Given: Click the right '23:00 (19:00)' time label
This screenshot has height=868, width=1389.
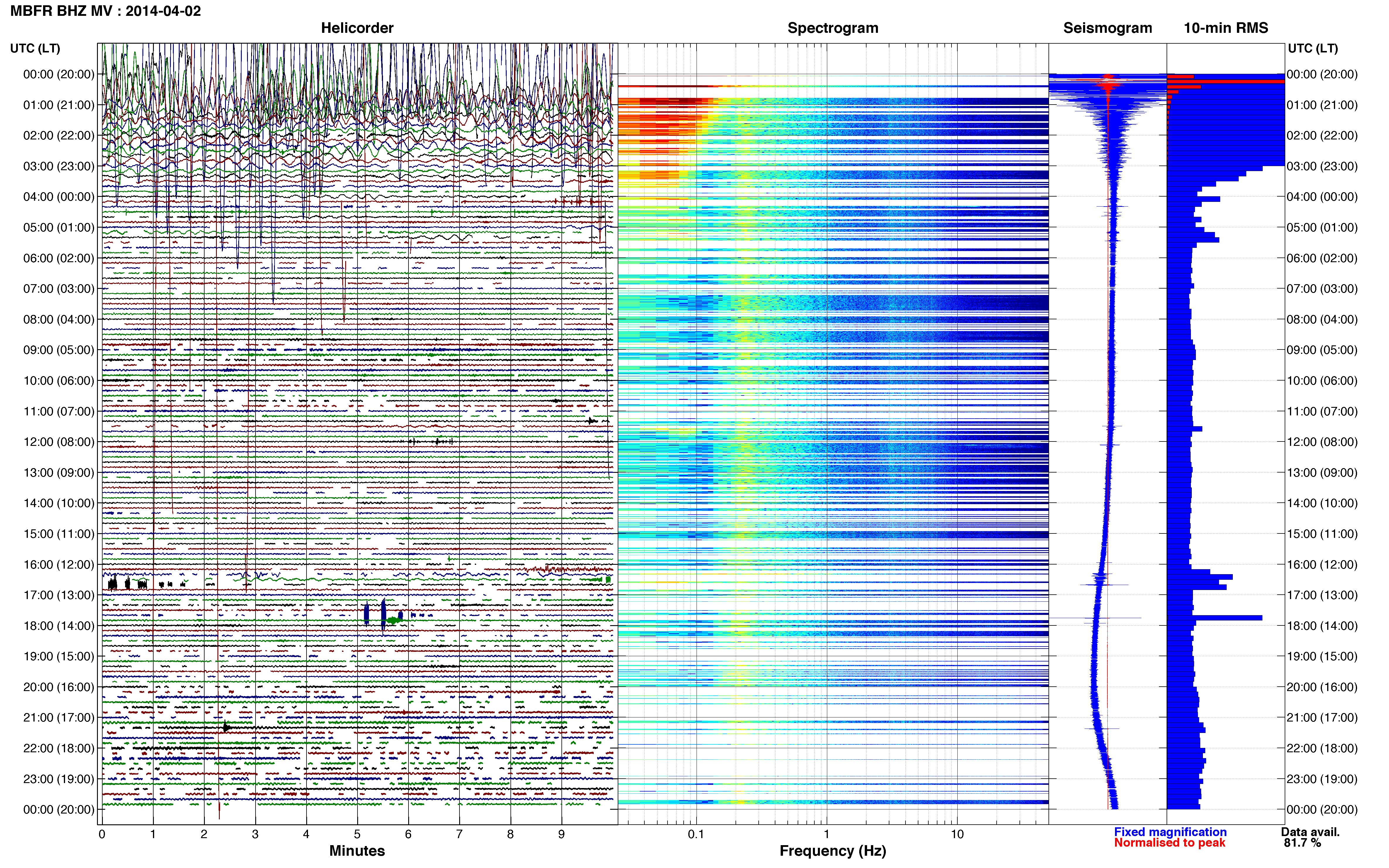Looking at the screenshot, I should (1322, 779).
